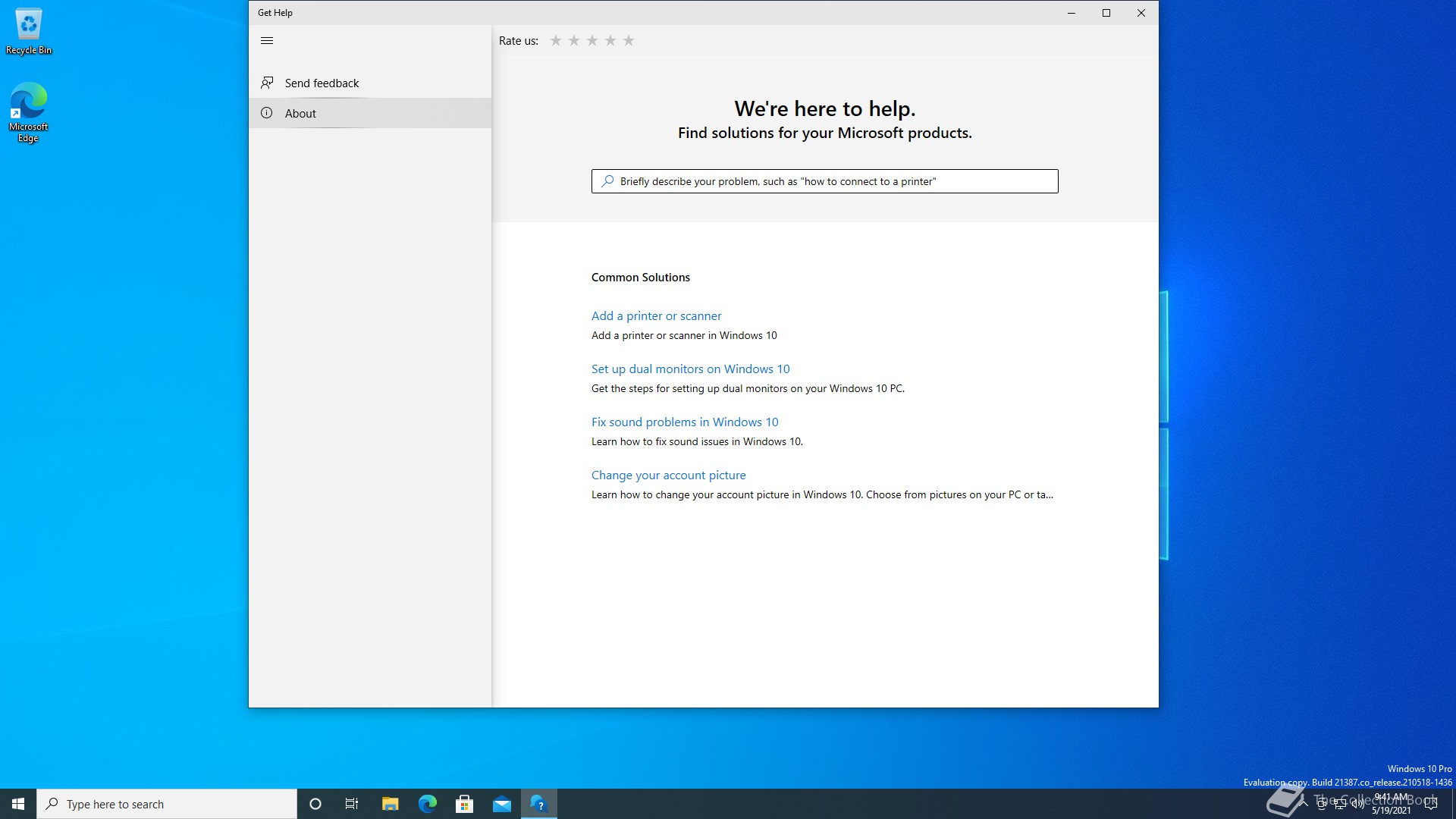The height and width of the screenshot is (819, 1456).
Task: Open Add a printer or scanner link
Action: pyautogui.click(x=656, y=315)
